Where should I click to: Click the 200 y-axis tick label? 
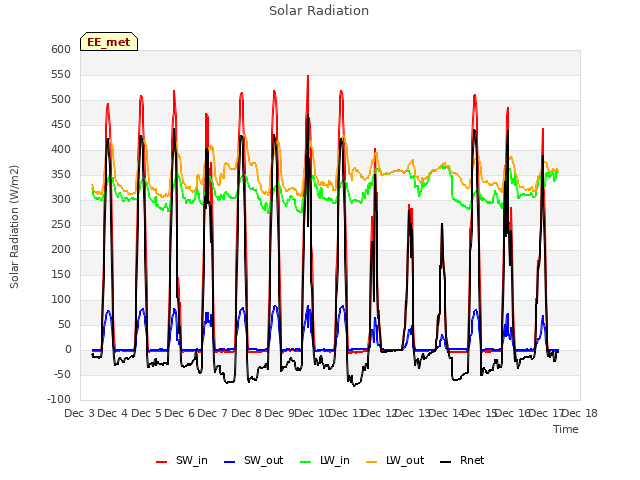61,249
